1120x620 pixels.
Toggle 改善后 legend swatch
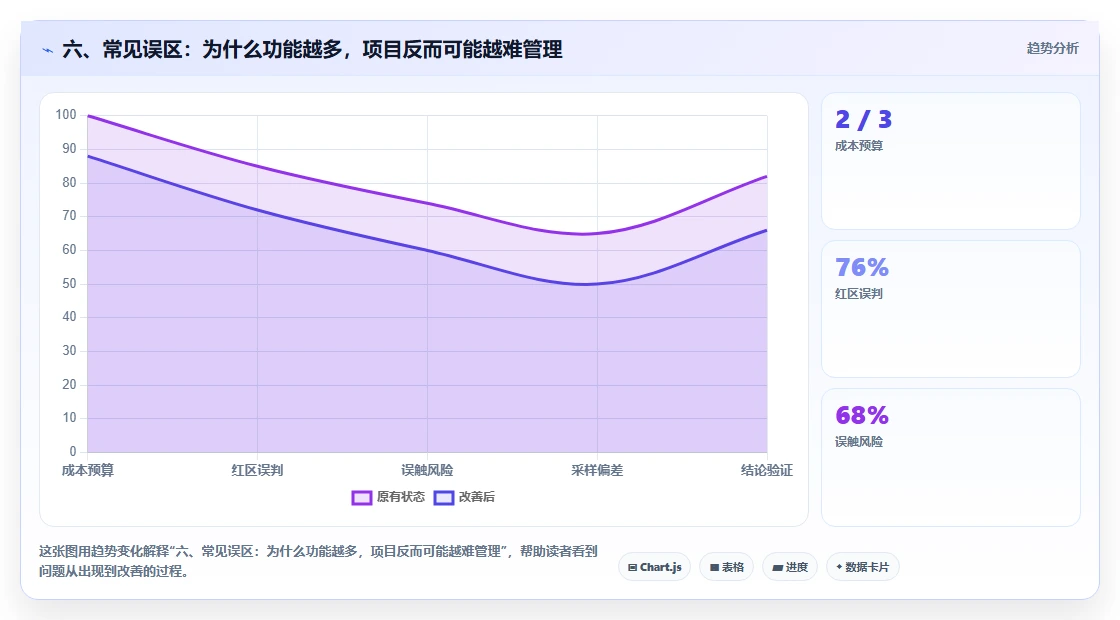(x=444, y=497)
